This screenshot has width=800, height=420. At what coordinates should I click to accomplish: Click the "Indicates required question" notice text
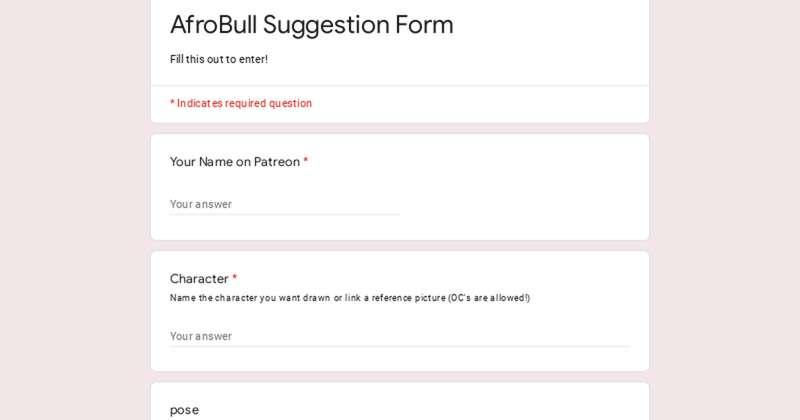tap(244, 103)
